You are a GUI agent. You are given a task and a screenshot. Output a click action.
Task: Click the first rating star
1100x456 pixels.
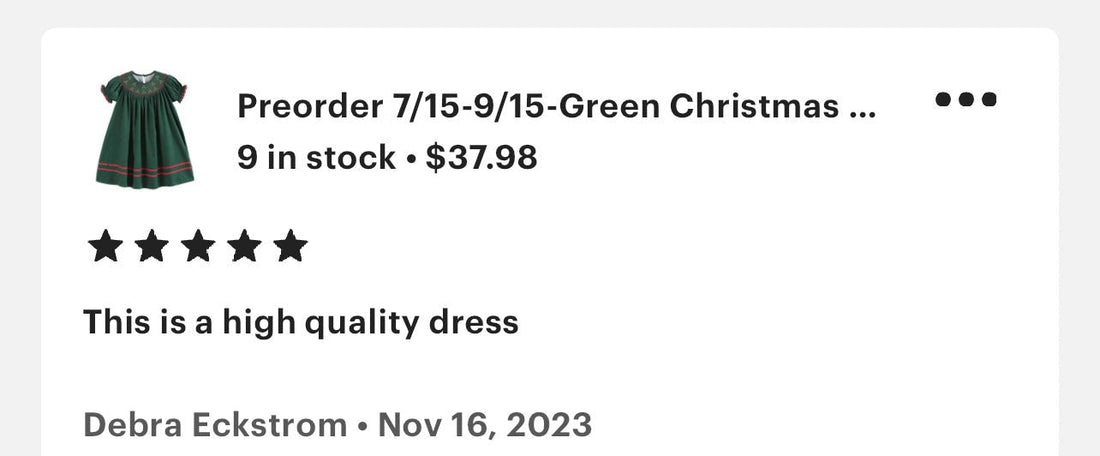(105, 246)
